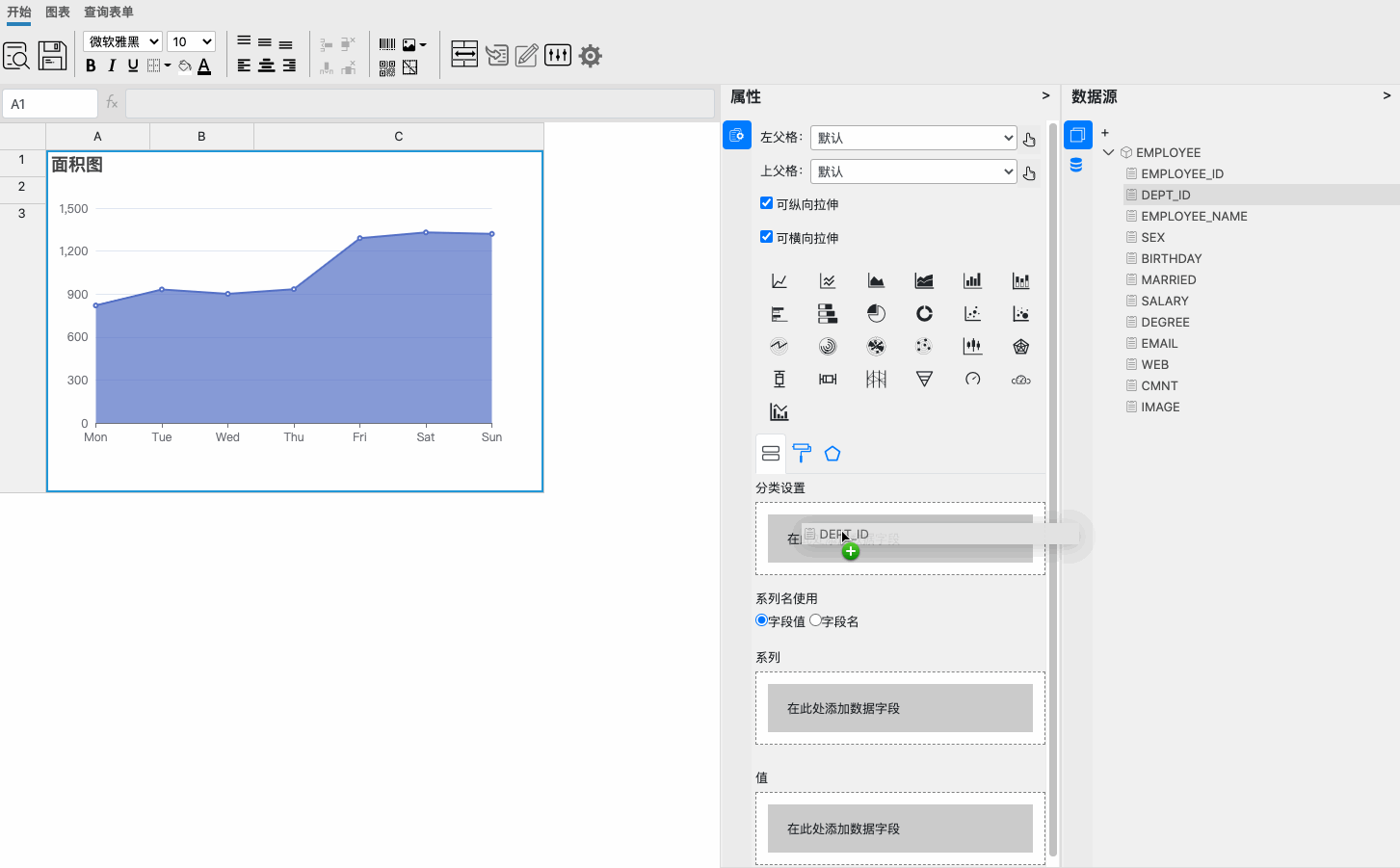The image size is (1400, 868).
Task: Select row header 2
Action: (x=22, y=187)
